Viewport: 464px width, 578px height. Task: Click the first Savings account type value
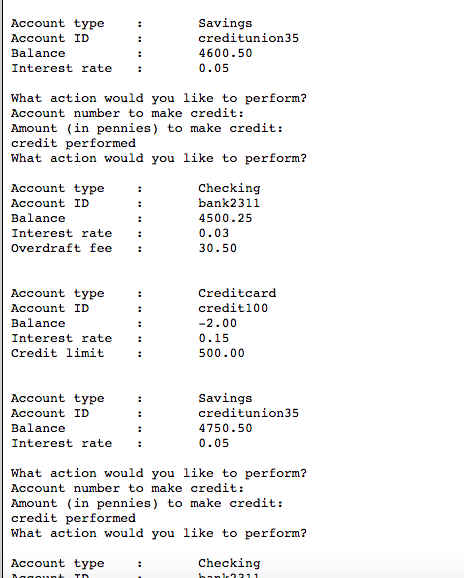point(225,24)
